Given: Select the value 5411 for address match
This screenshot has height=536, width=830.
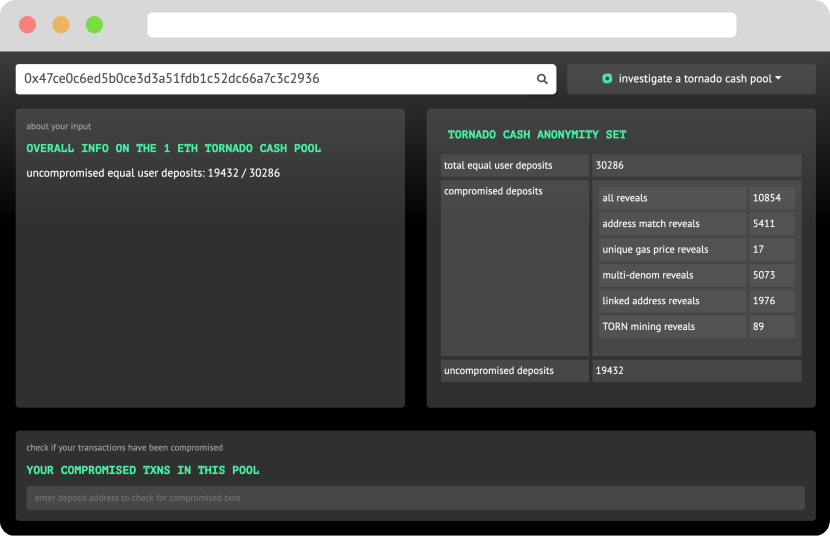Looking at the screenshot, I should [771, 223].
